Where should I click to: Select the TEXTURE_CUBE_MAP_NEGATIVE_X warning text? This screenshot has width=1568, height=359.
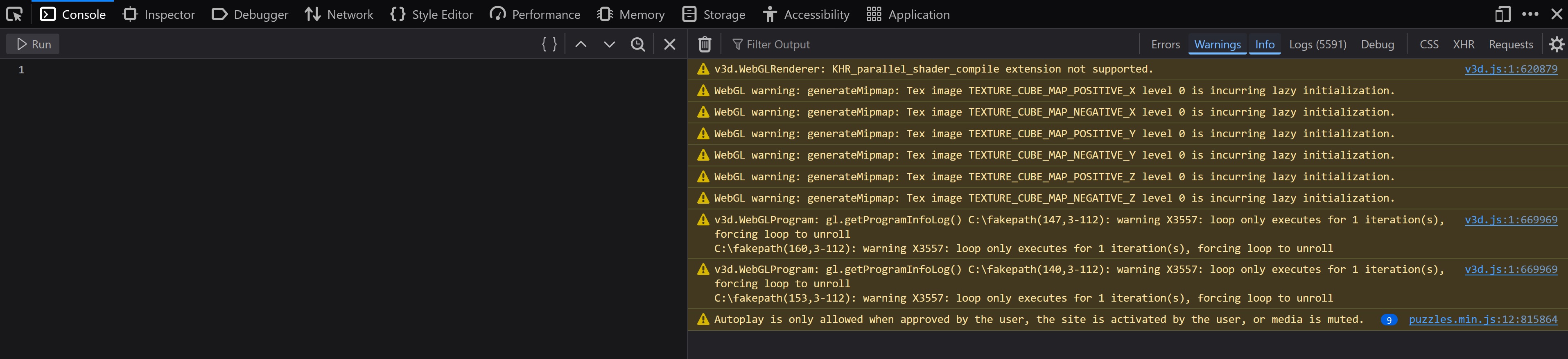point(1054,112)
